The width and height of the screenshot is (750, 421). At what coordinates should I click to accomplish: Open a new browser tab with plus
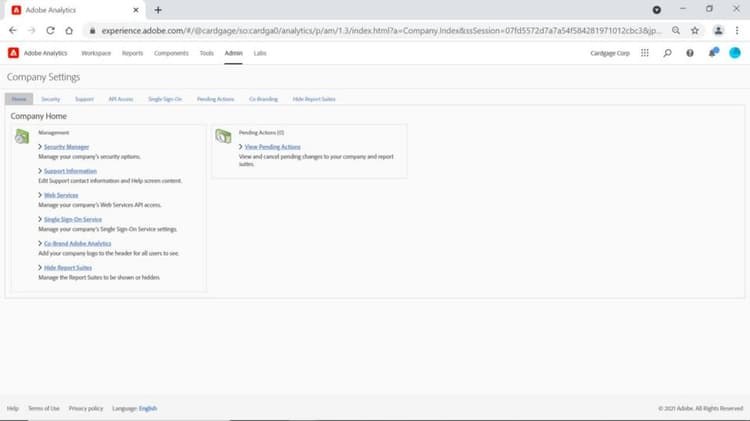158,10
